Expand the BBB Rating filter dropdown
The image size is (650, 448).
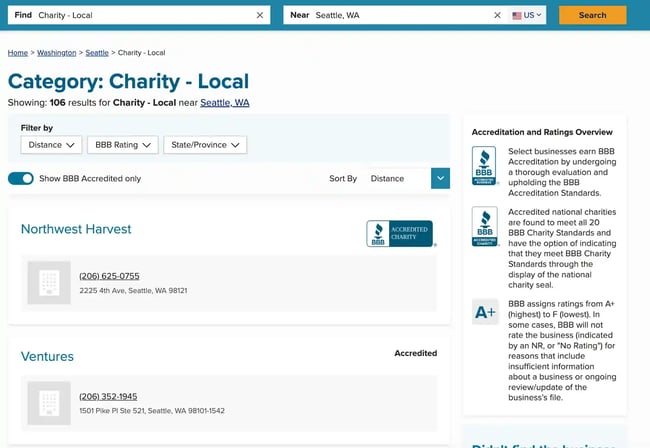(x=123, y=145)
